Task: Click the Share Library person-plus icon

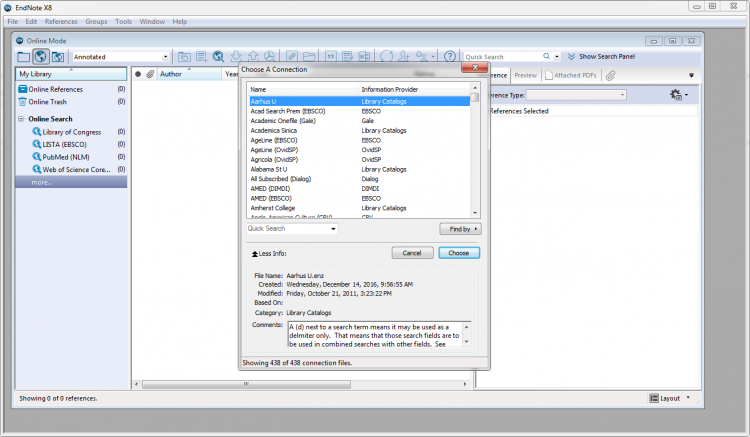Action: click(404, 57)
